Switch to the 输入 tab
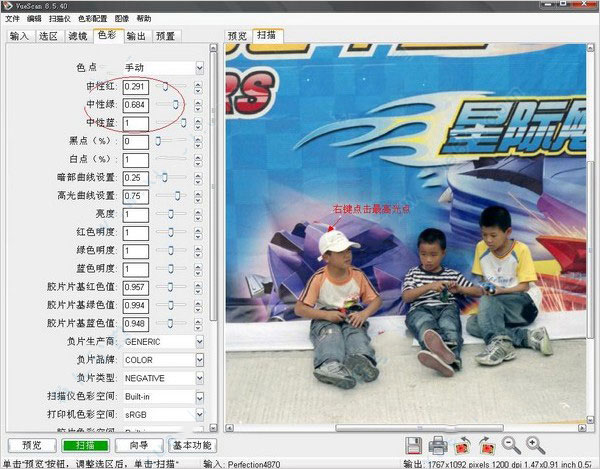This screenshot has width=600, height=469. tap(20, 36)
